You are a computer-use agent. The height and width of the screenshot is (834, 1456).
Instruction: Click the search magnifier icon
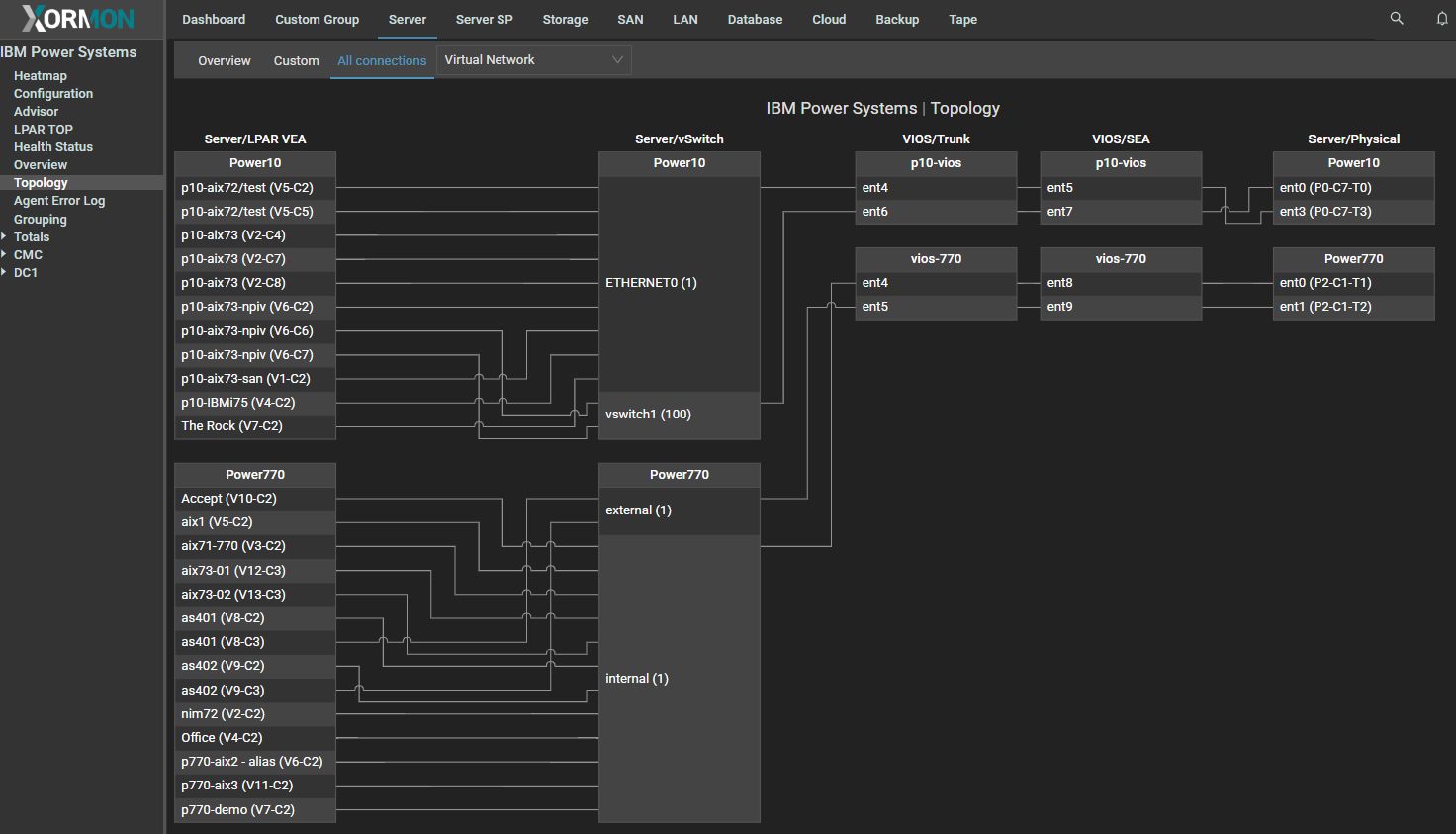pyautogui.click(x=1397, y=19)
